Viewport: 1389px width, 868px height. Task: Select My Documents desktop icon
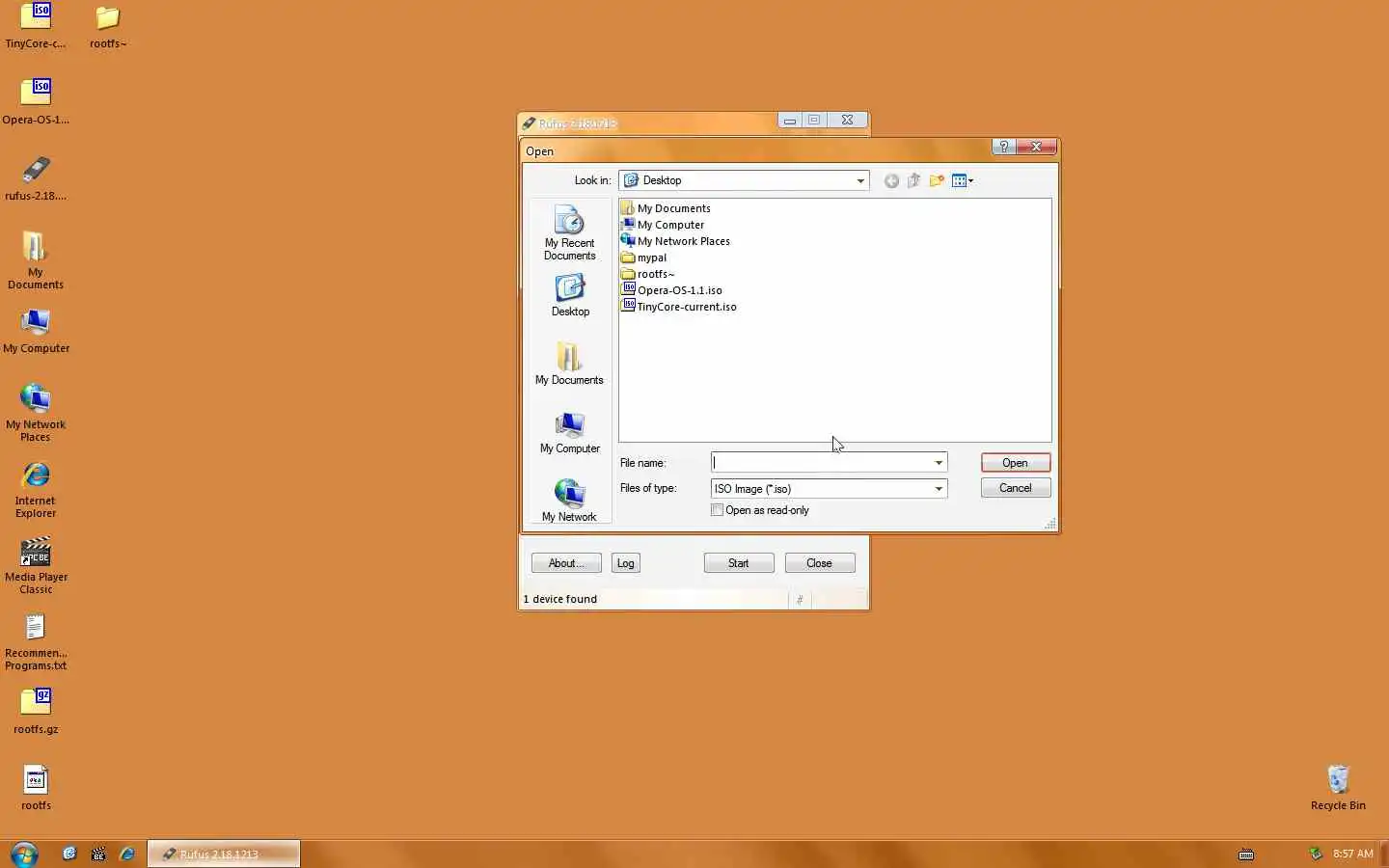36,260
